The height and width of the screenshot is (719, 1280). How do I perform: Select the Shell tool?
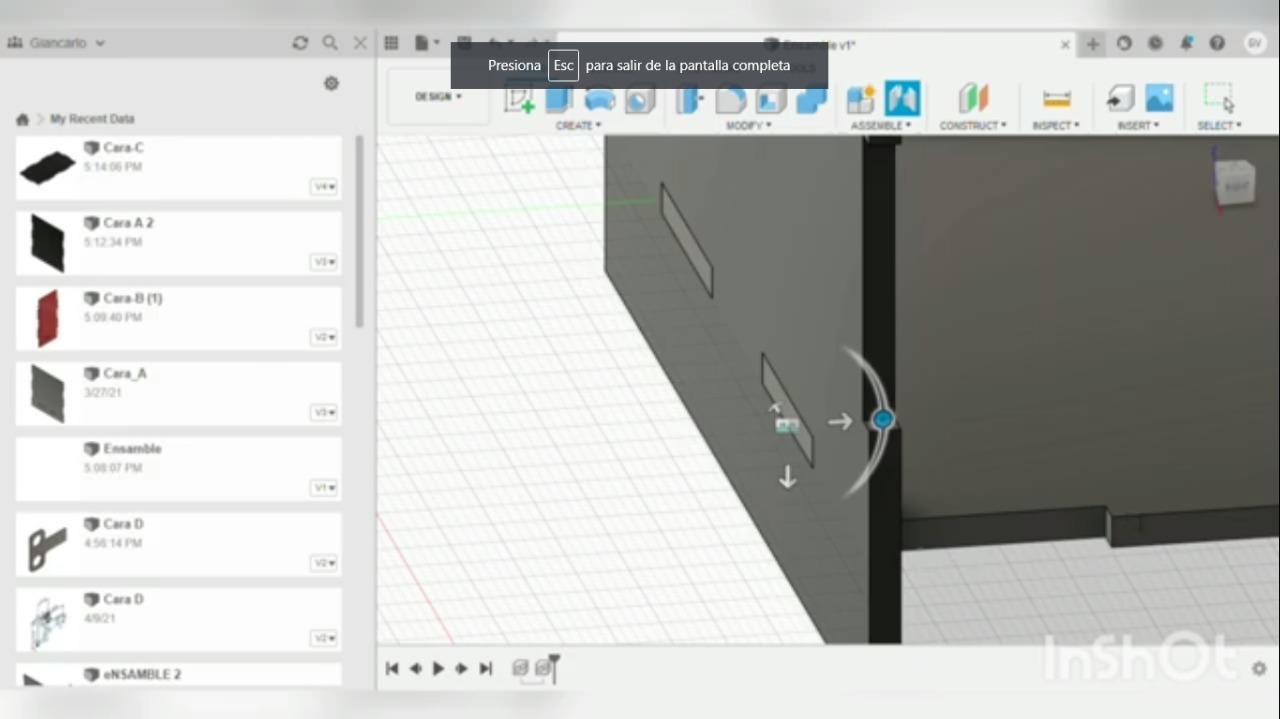tap(771, 99)
